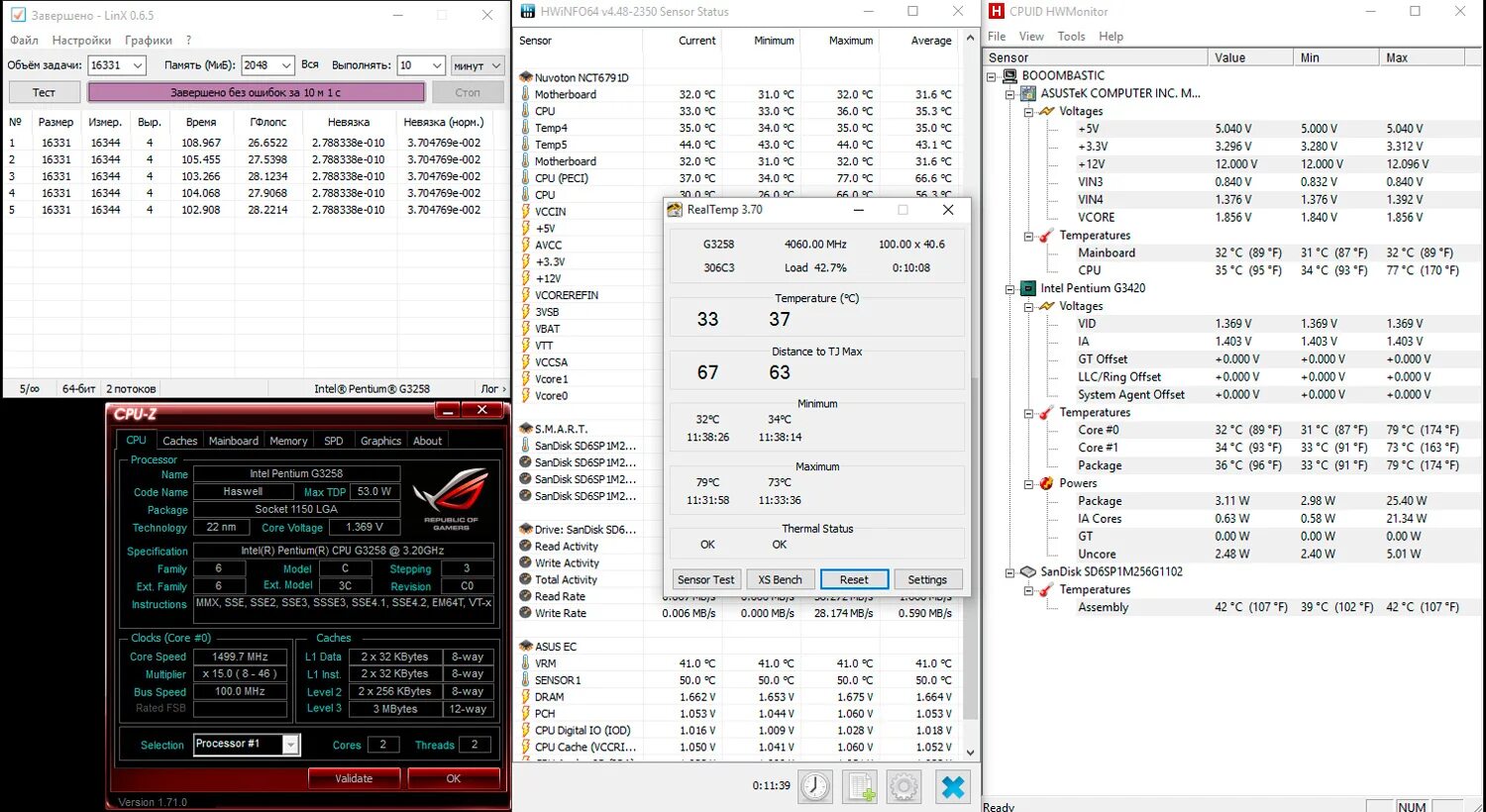Click the LinX title bar icon
This screenshot has width=1486, height=812.
pos(17,15)
